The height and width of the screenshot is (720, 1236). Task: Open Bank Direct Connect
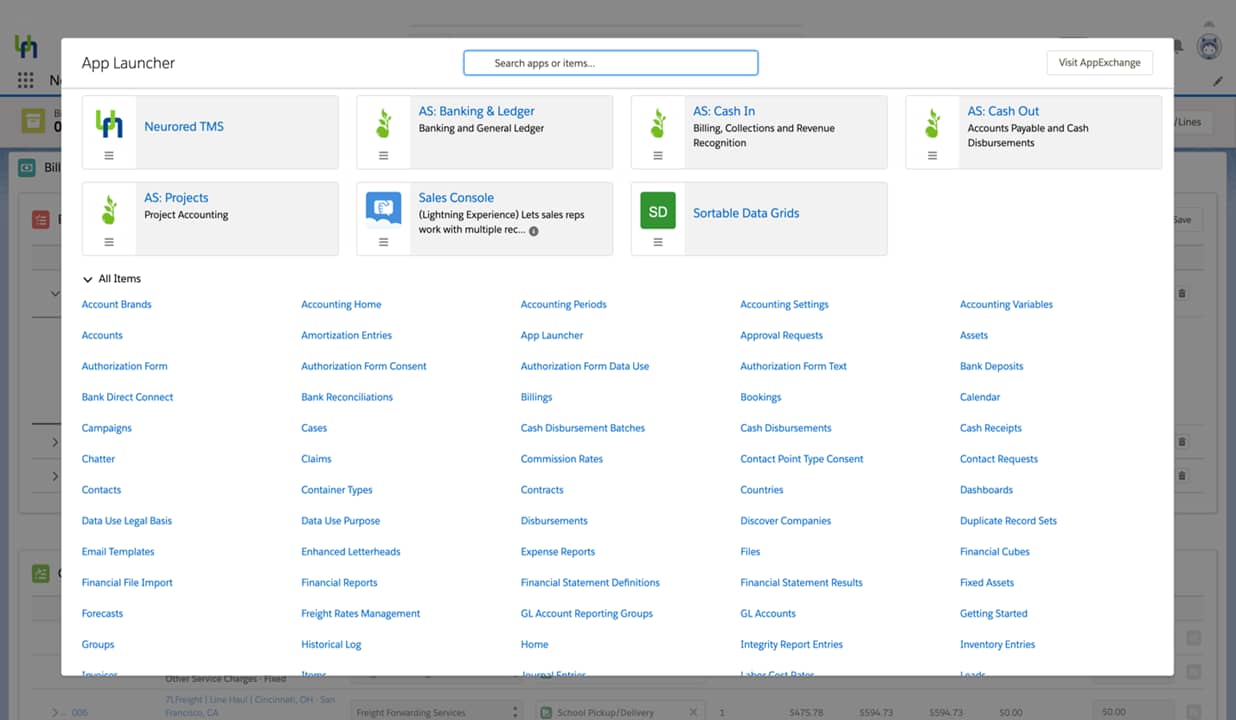click(127, 398)
